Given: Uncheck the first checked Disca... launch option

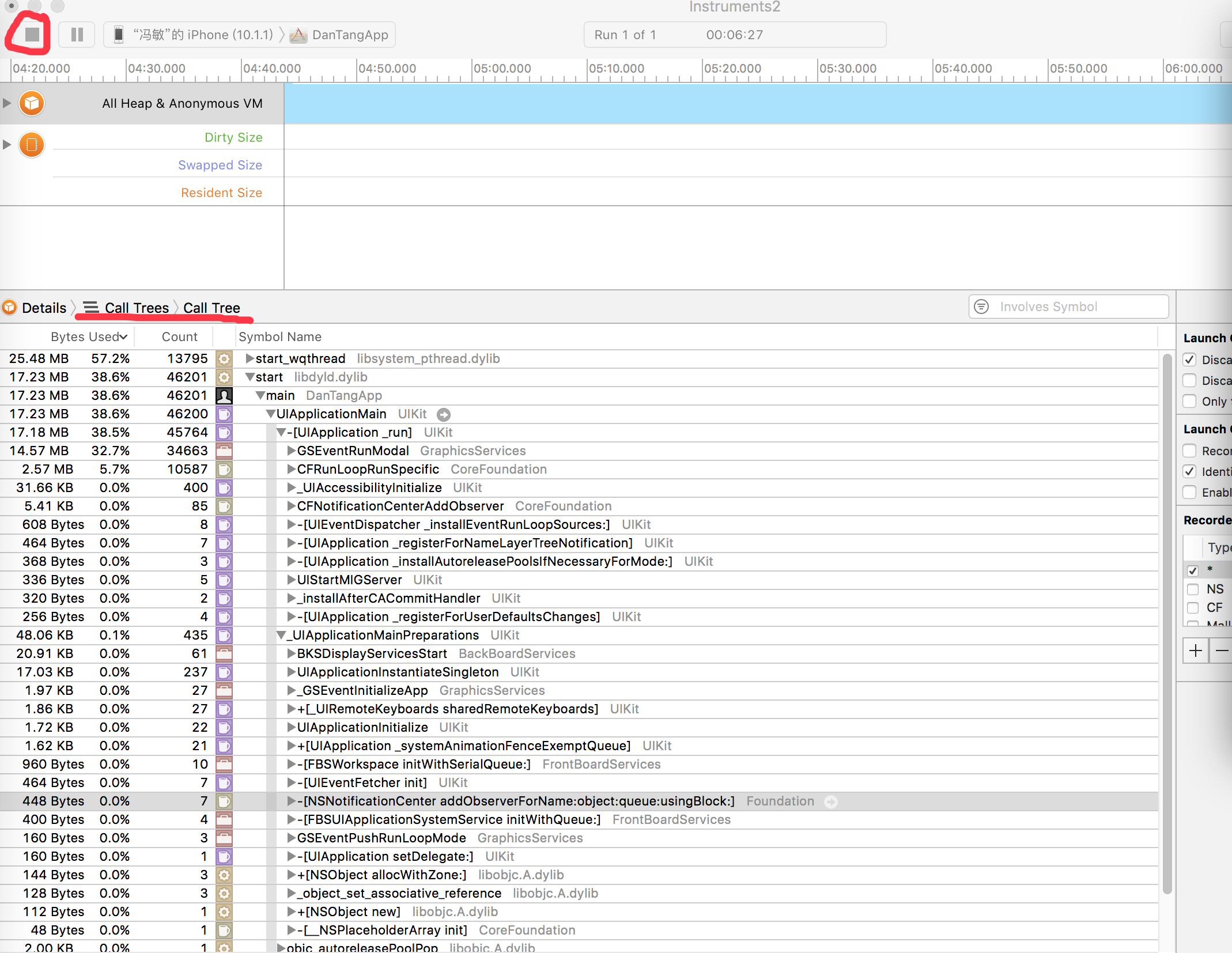Looking at the screenshot, I should point(1189,360).
